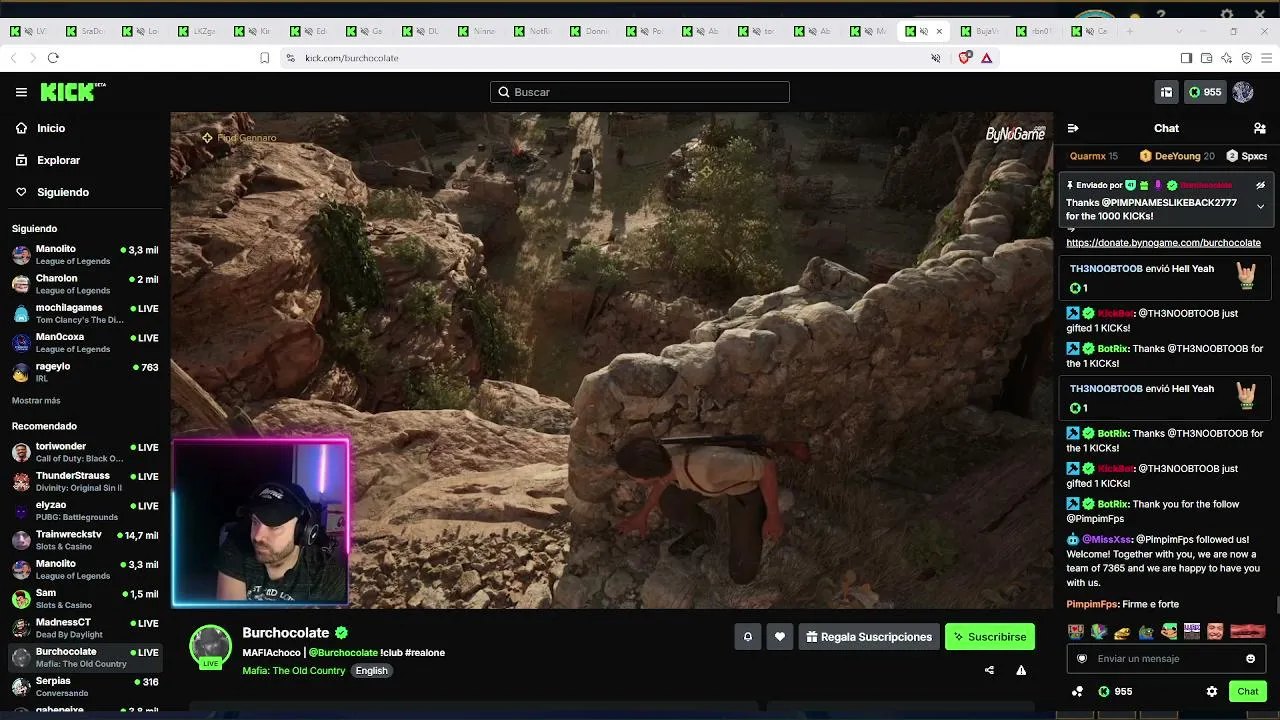Expand the browser tab search dropdown
The image size is (1280, 720).
pyautogui.click(x=1181, y=31)
